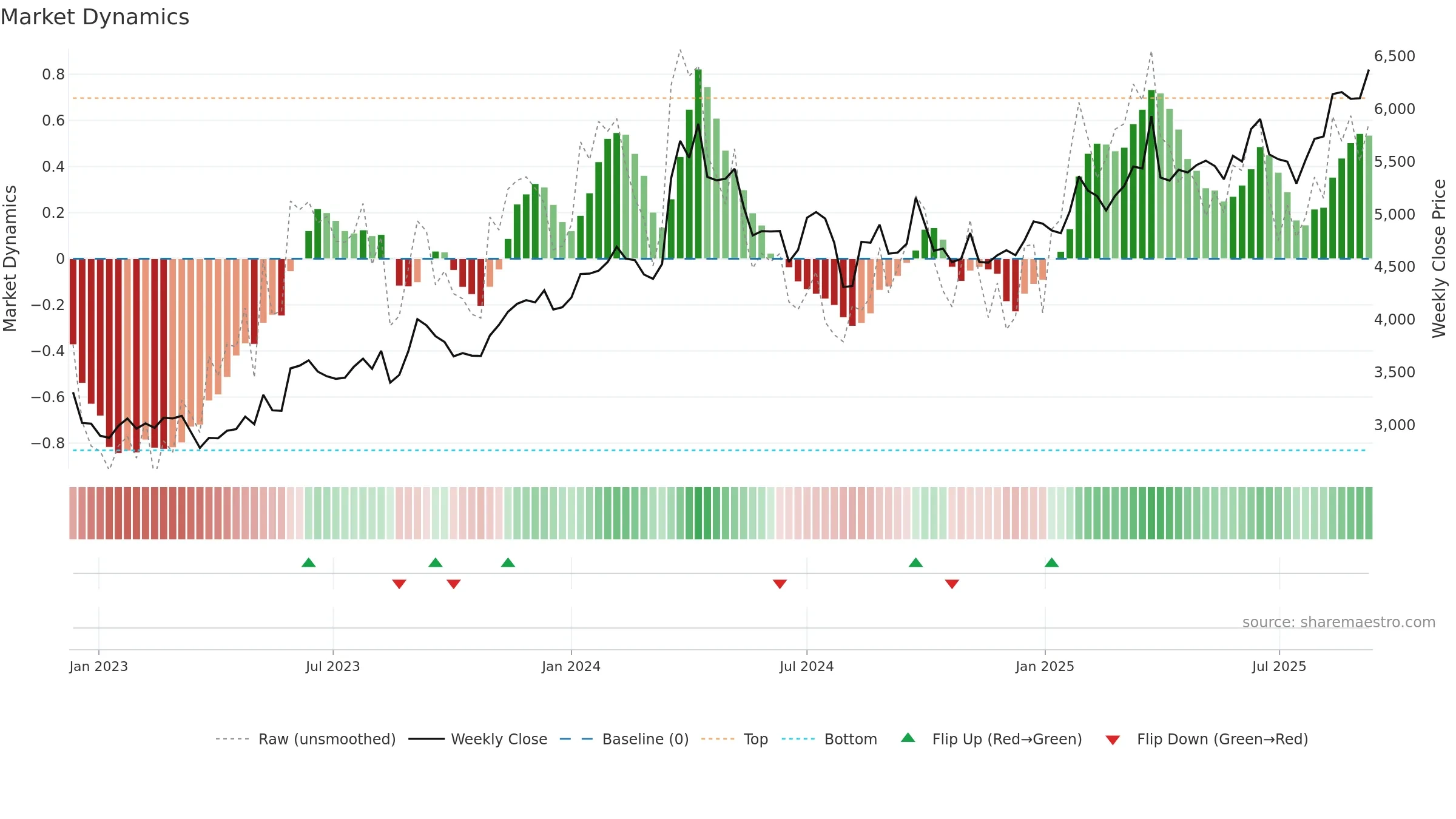The height and width of the screenshot is (819, 1456).
Task: Click the Market Dynamics chart title
Action: (x=95, y=17)
